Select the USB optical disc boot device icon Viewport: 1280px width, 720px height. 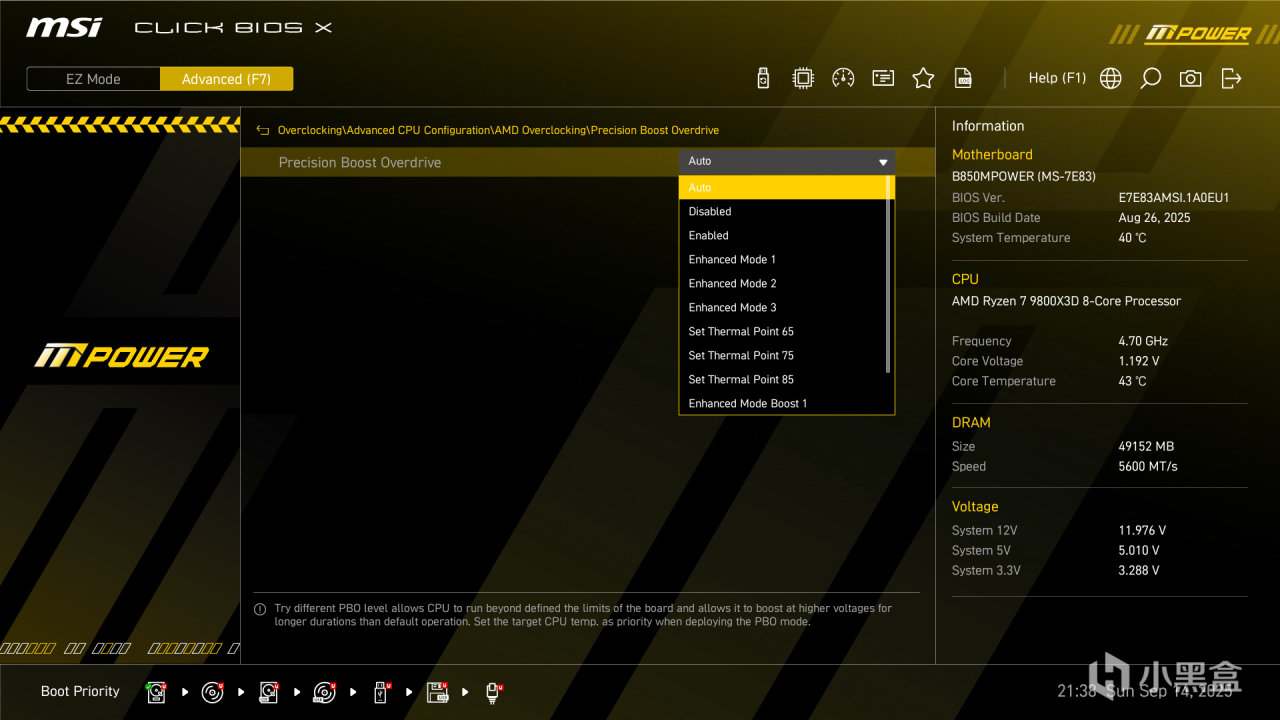point(325,692)
